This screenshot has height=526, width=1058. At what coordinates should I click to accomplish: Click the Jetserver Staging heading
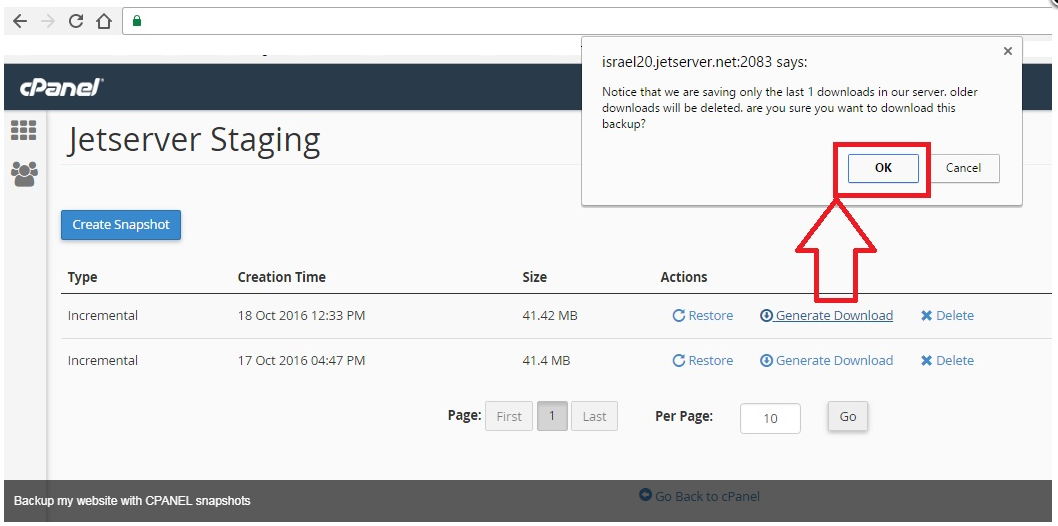click(x=194, y=140)
